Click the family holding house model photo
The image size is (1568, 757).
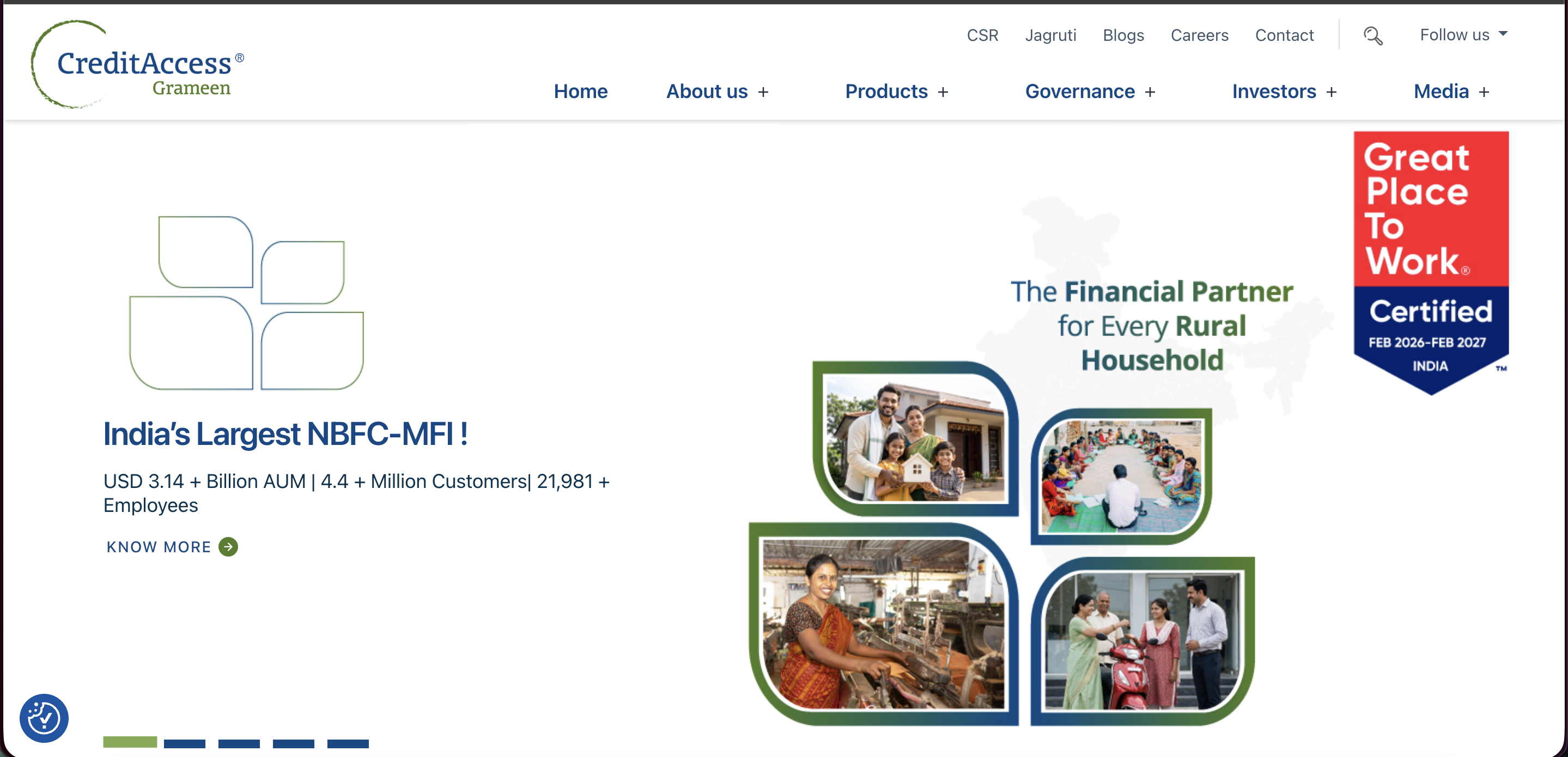click(x=915, y=438)
